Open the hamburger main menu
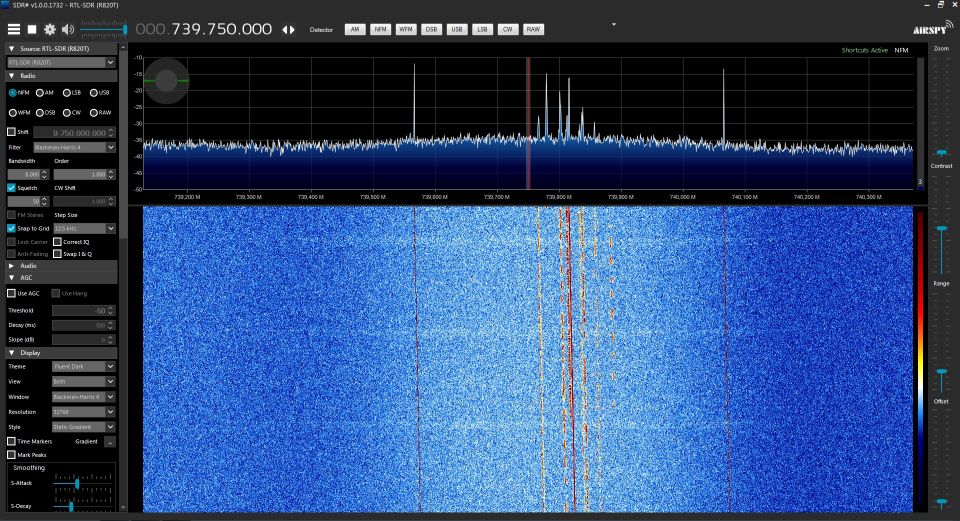Image resolution: width=960 pixels, height=521 pixels. click(14, 29)
